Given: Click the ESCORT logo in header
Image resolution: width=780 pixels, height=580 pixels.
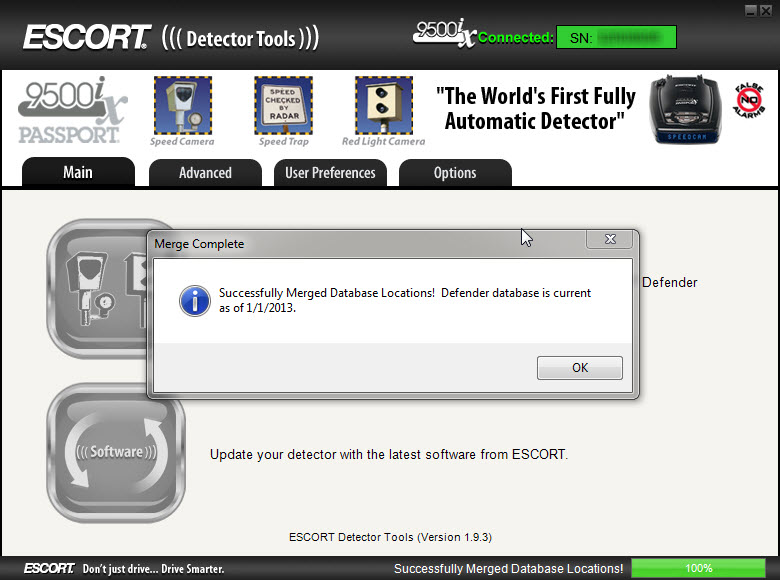Looking at the screenshot, I should pyautogui.click(x=87, y=38).
